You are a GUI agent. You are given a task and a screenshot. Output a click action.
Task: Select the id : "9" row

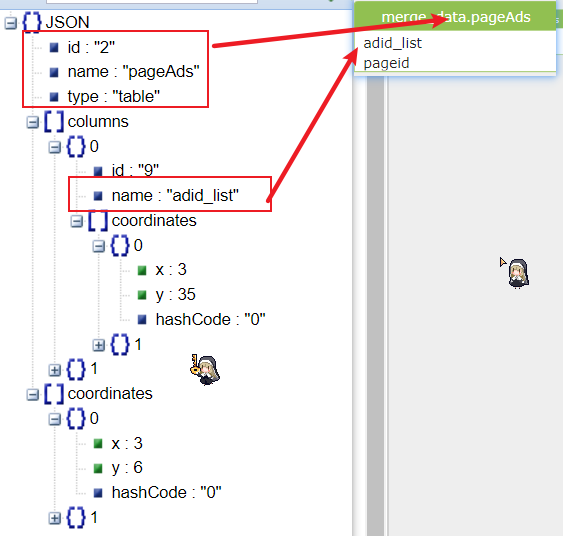click(x=135, y=171)
